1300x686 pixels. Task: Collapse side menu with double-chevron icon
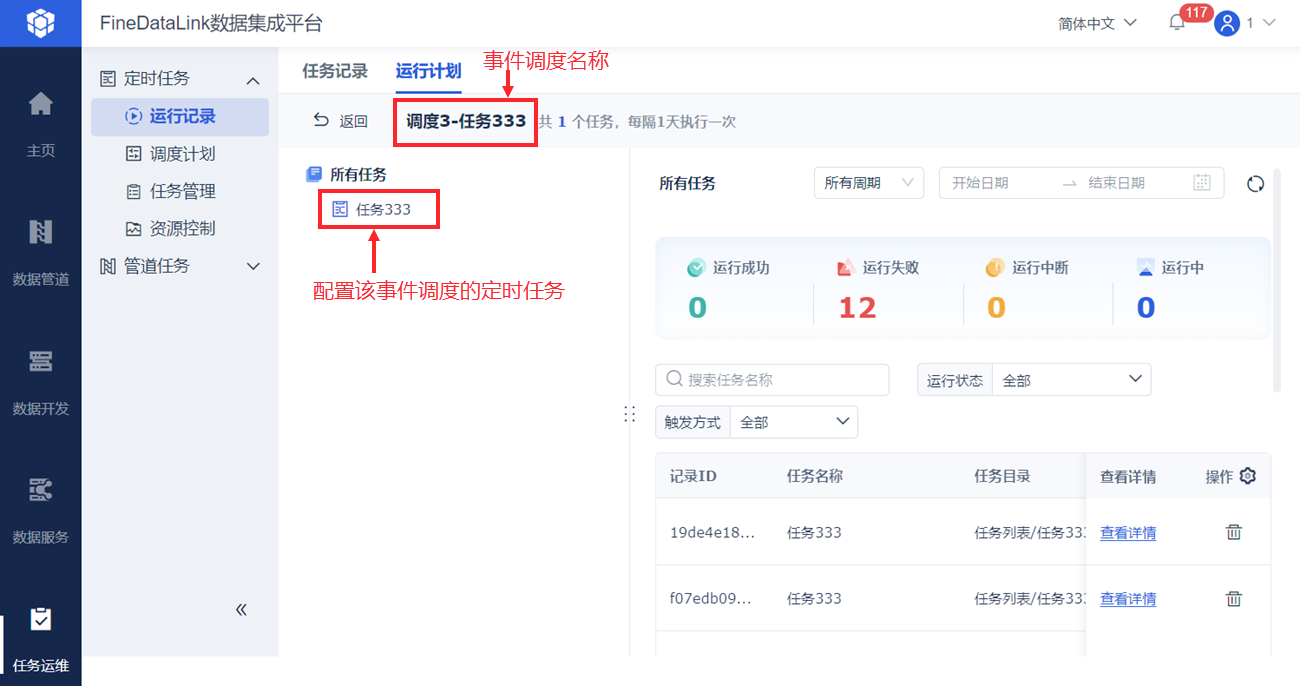point(241,609)
